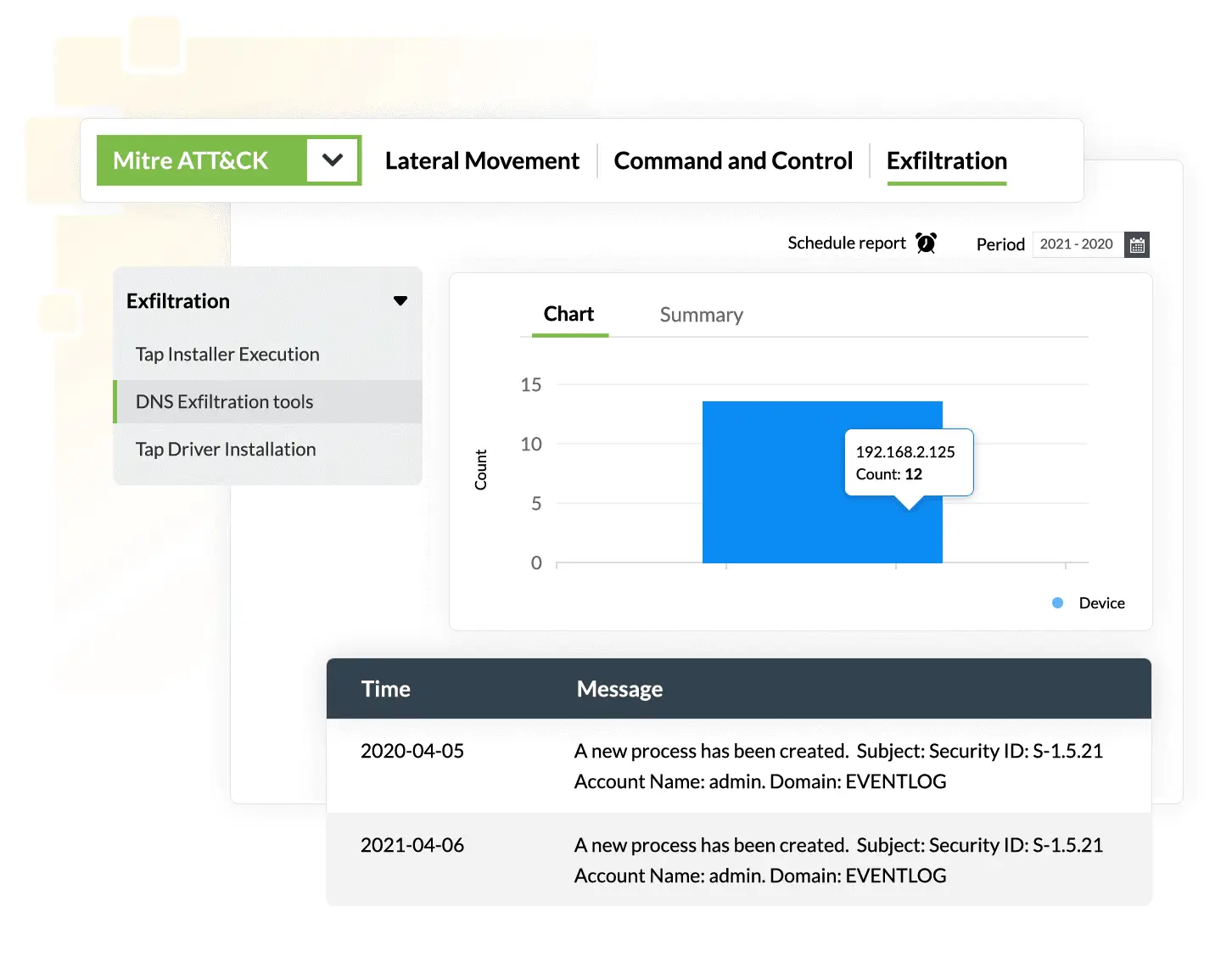Viewport: 1232px width, 957px height.
Task: Click the Time column header
Action: pyautogui.click(x=386, y=689)
